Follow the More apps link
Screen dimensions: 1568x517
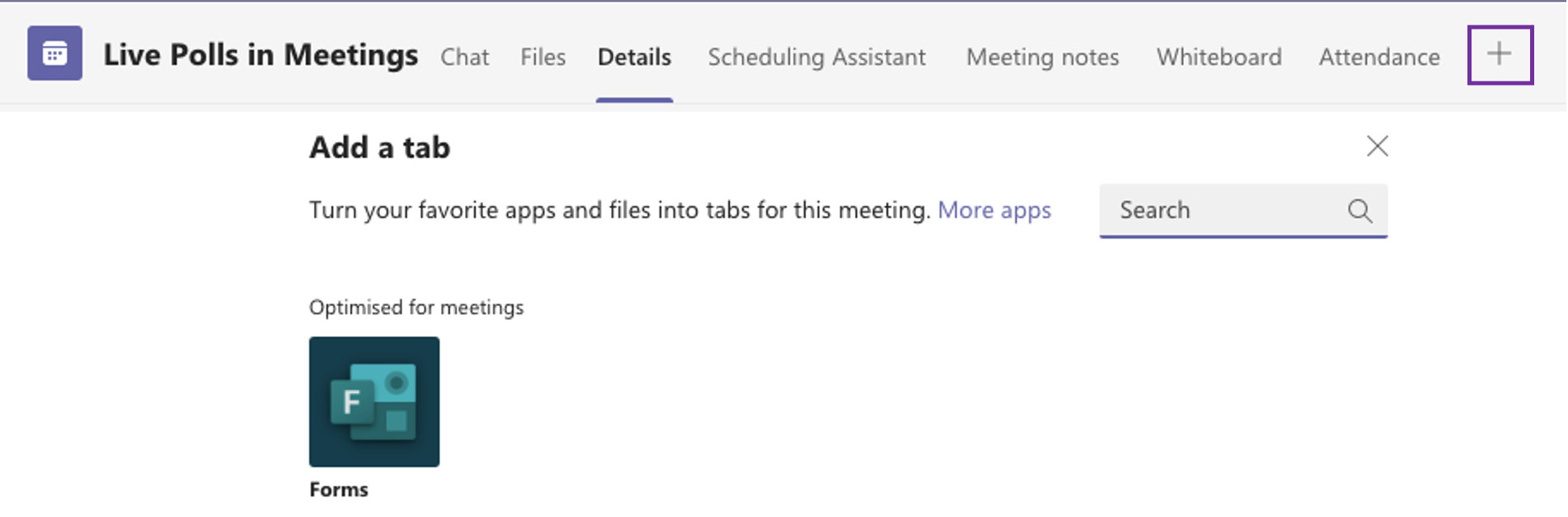click(x=994, y=210)
